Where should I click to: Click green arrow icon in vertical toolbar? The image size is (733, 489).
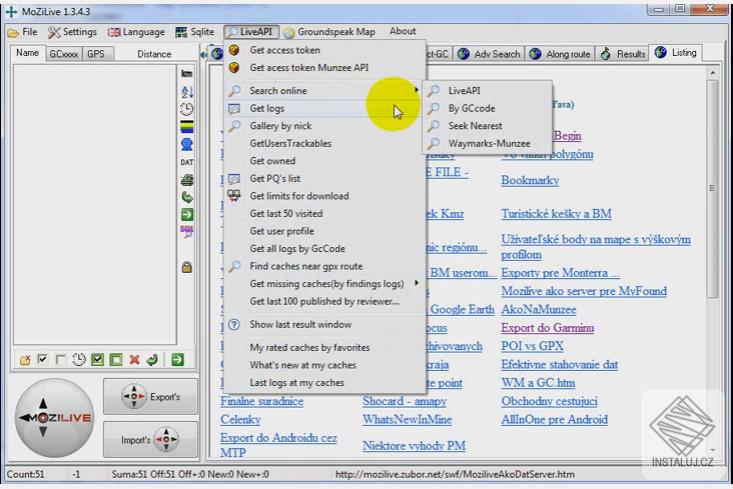(187, 215)
